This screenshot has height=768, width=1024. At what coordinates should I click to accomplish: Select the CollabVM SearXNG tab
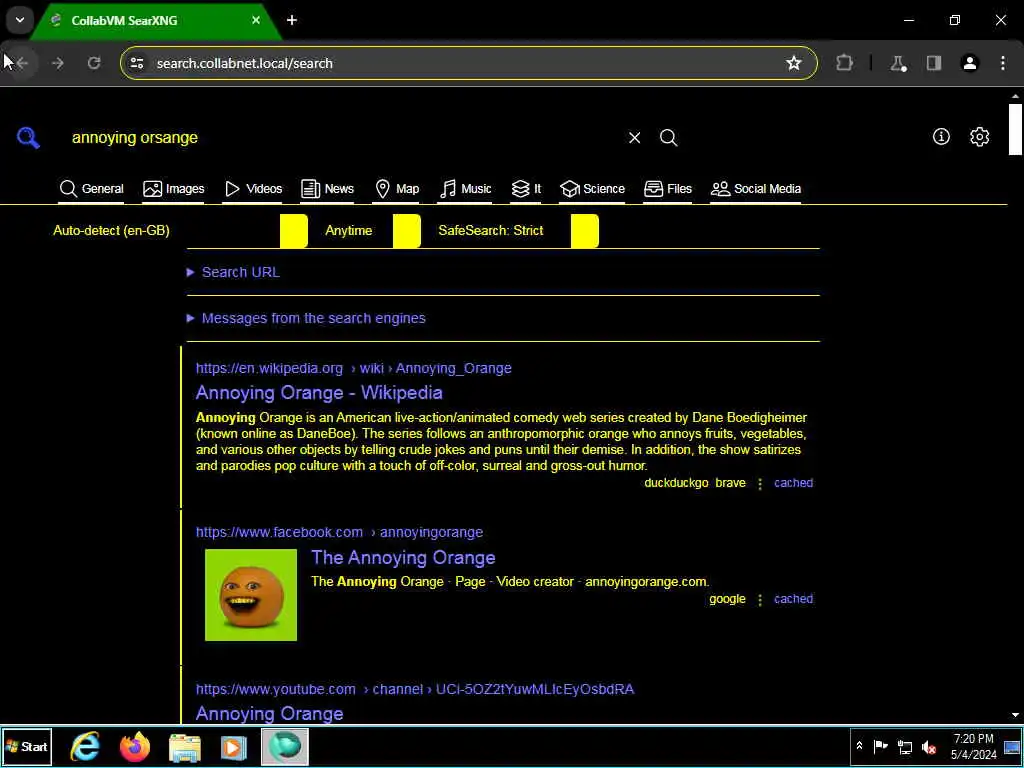click(155, 21)
